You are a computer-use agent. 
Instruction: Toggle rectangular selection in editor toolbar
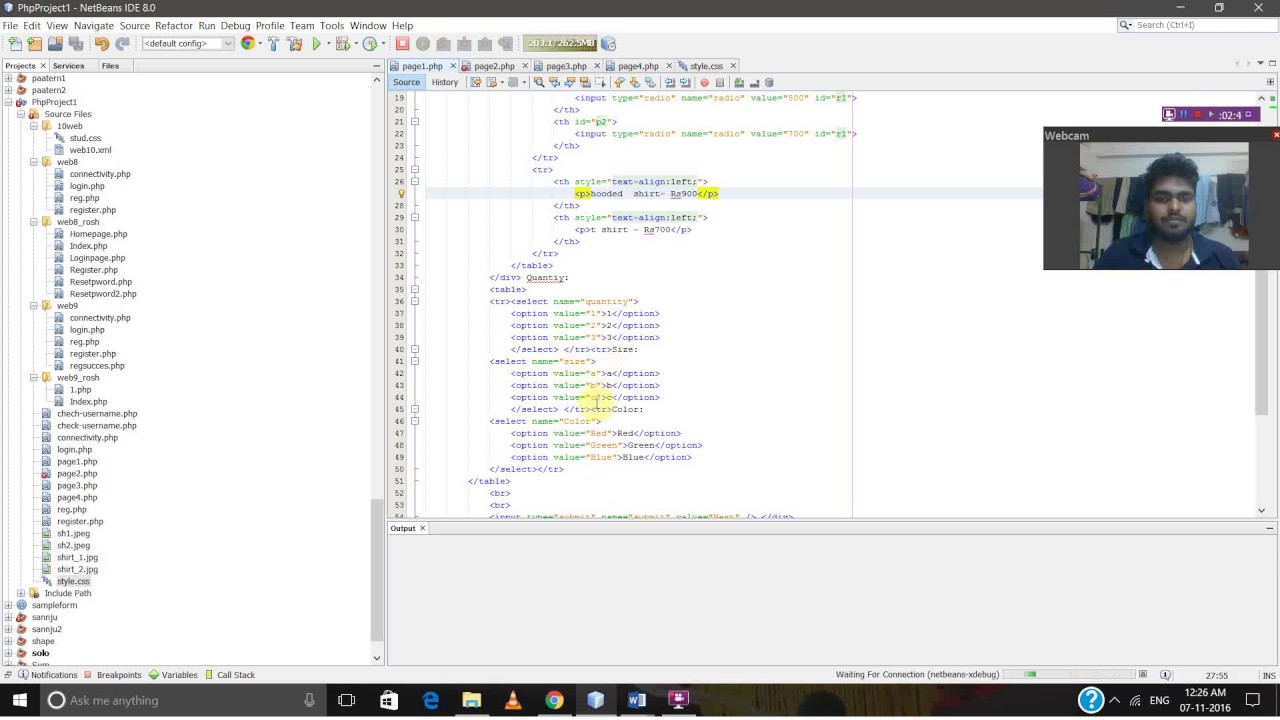point(600,82)
